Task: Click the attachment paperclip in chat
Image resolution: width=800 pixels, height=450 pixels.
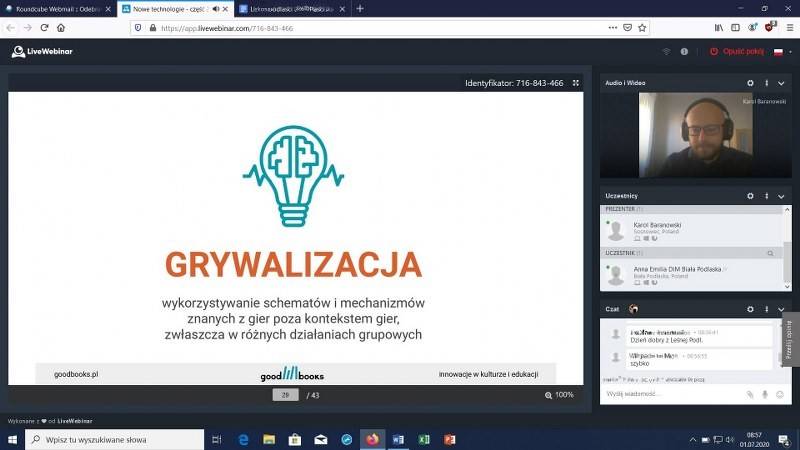Action: [x=750, y=394]
